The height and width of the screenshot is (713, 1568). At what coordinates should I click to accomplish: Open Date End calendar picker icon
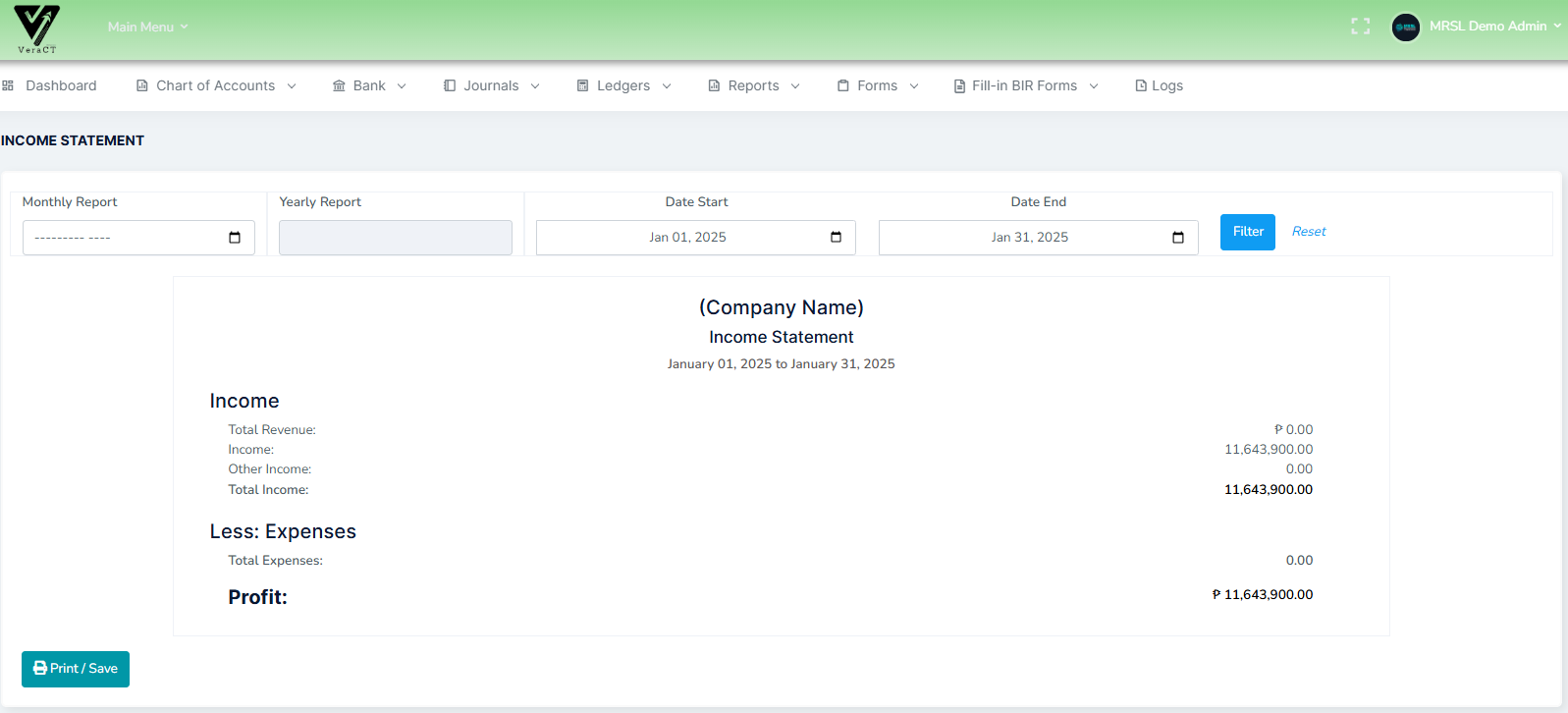point(1178,237)
